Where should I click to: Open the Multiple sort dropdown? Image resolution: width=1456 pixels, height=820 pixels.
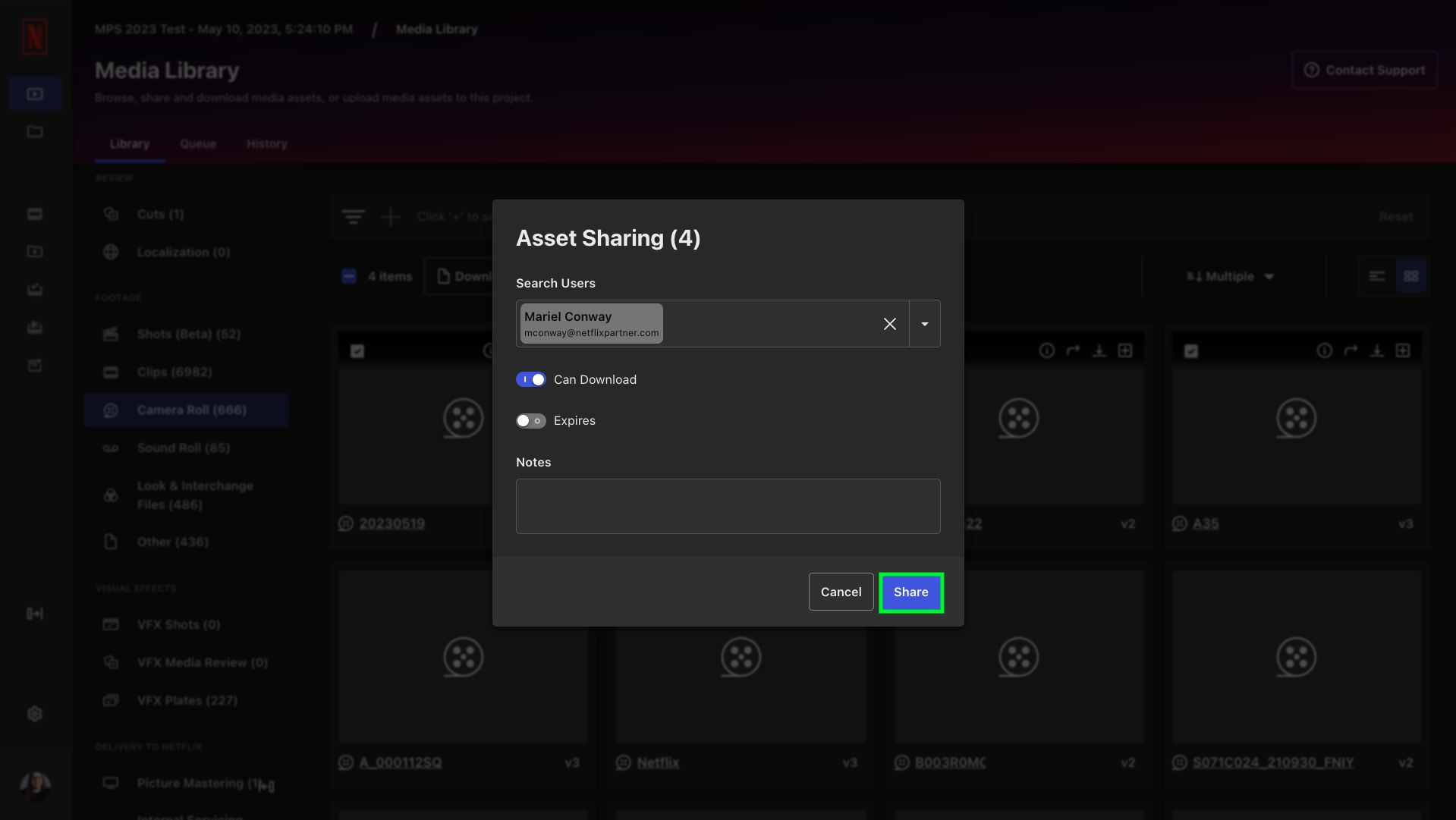click(1230, 276)
